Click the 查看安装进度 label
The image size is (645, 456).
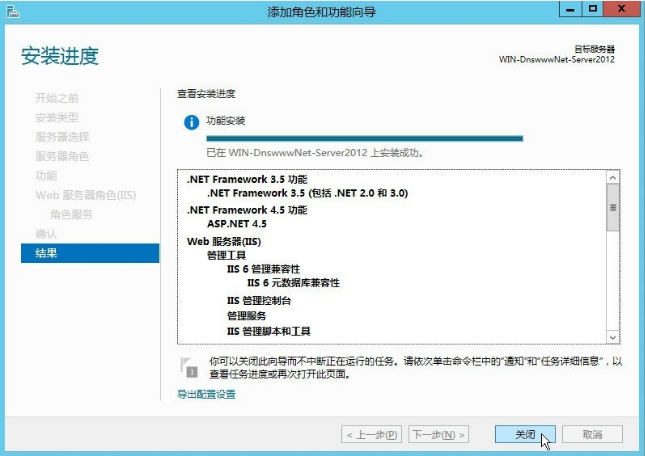point(206,94)
